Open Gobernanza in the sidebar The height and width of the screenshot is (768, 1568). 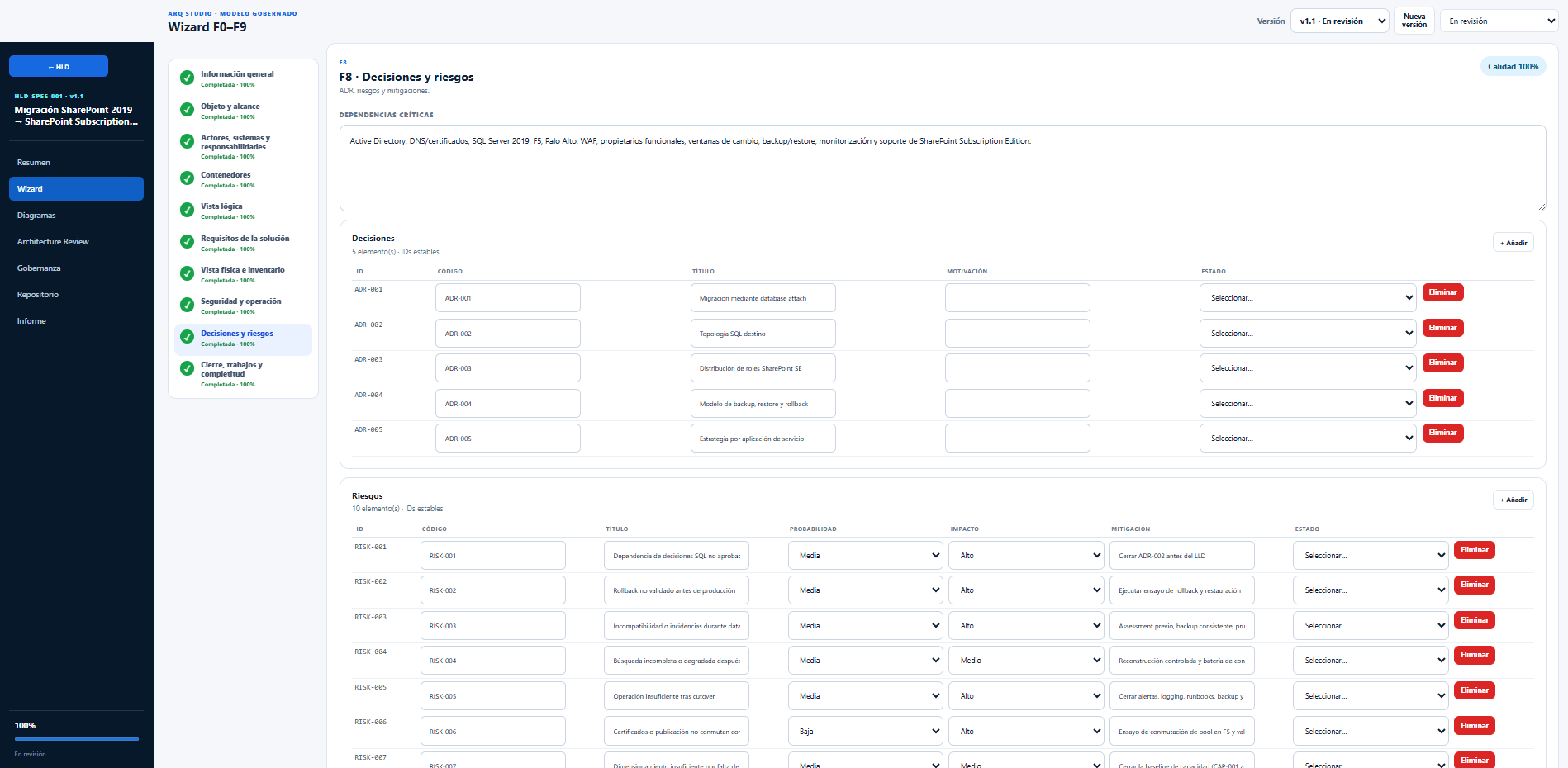76,268
